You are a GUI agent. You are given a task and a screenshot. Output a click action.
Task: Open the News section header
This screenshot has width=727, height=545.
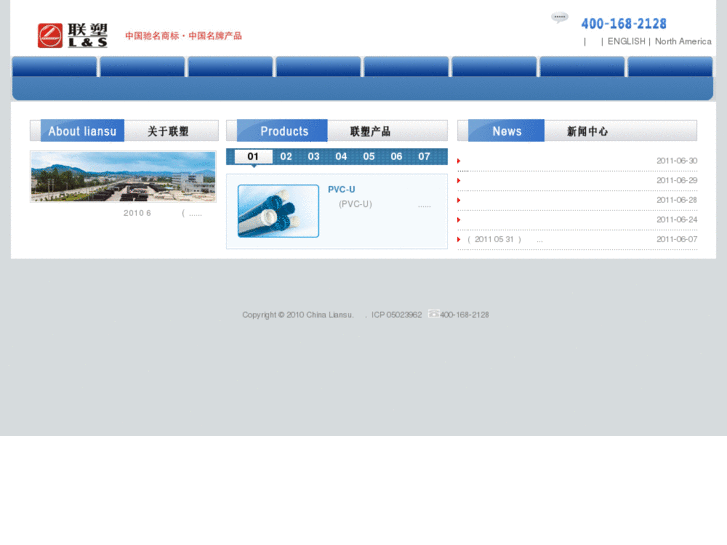pos(506,131)
